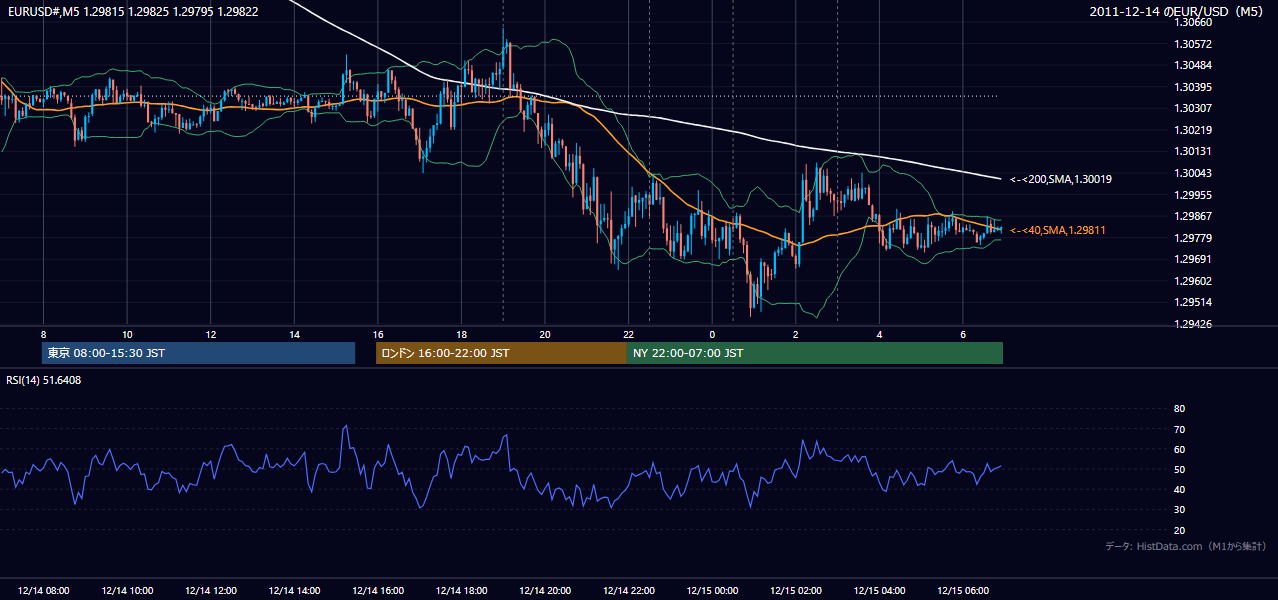Click price level 1.29691 on the axis

(1193, 259)
